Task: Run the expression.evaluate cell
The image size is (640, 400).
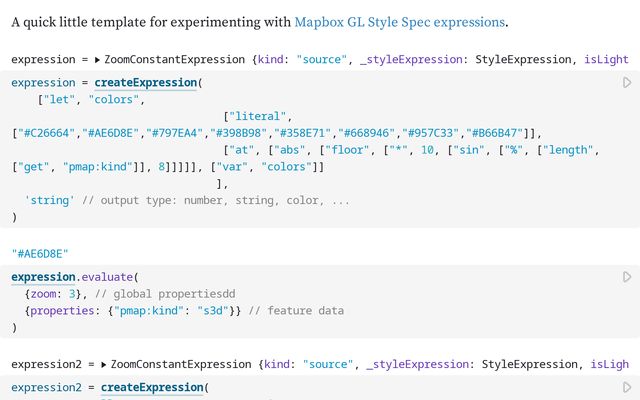Action: pyautogui.click(x=627, y=277)
